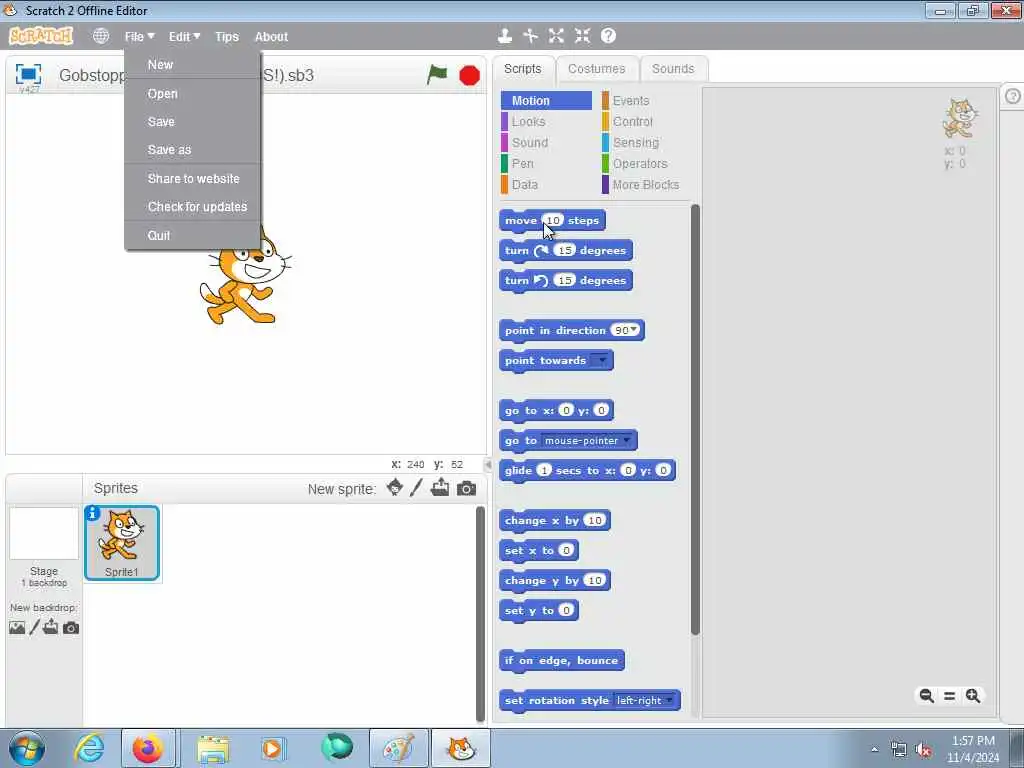The image size is (1024, 768).
Task: Paint a new backdrop
Action: pyautogui.click(x=35, y=628)
